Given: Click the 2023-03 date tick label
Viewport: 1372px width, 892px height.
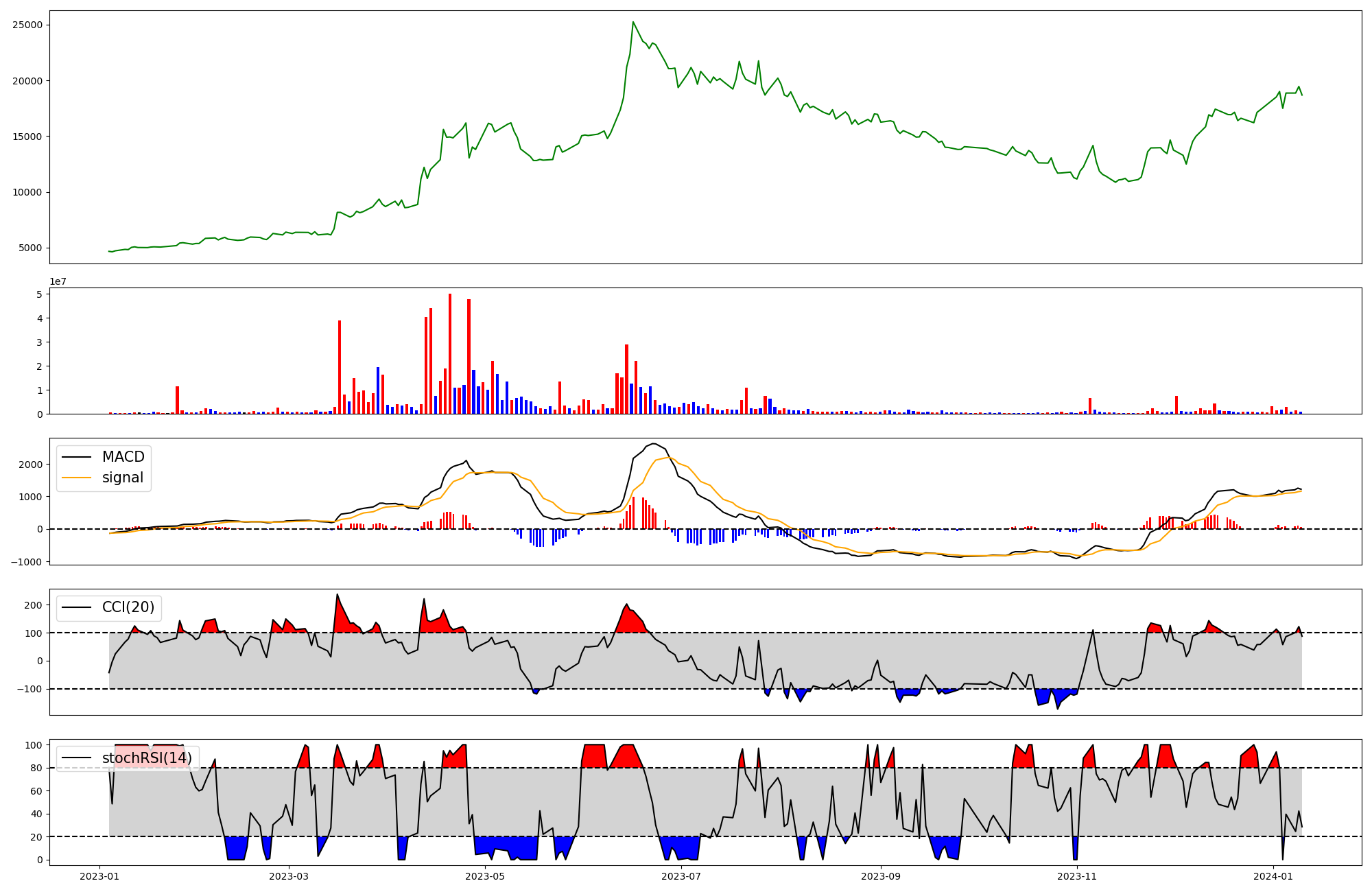Looking at the screenshot, I should (x=289, y=876).
